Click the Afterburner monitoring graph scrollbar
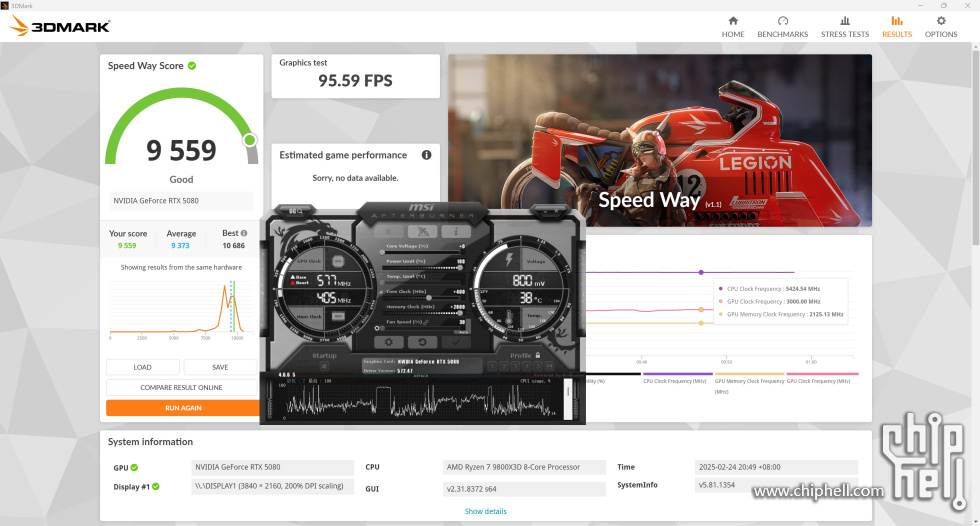This screenshot has width=980, height=526. tap(568, 400)
